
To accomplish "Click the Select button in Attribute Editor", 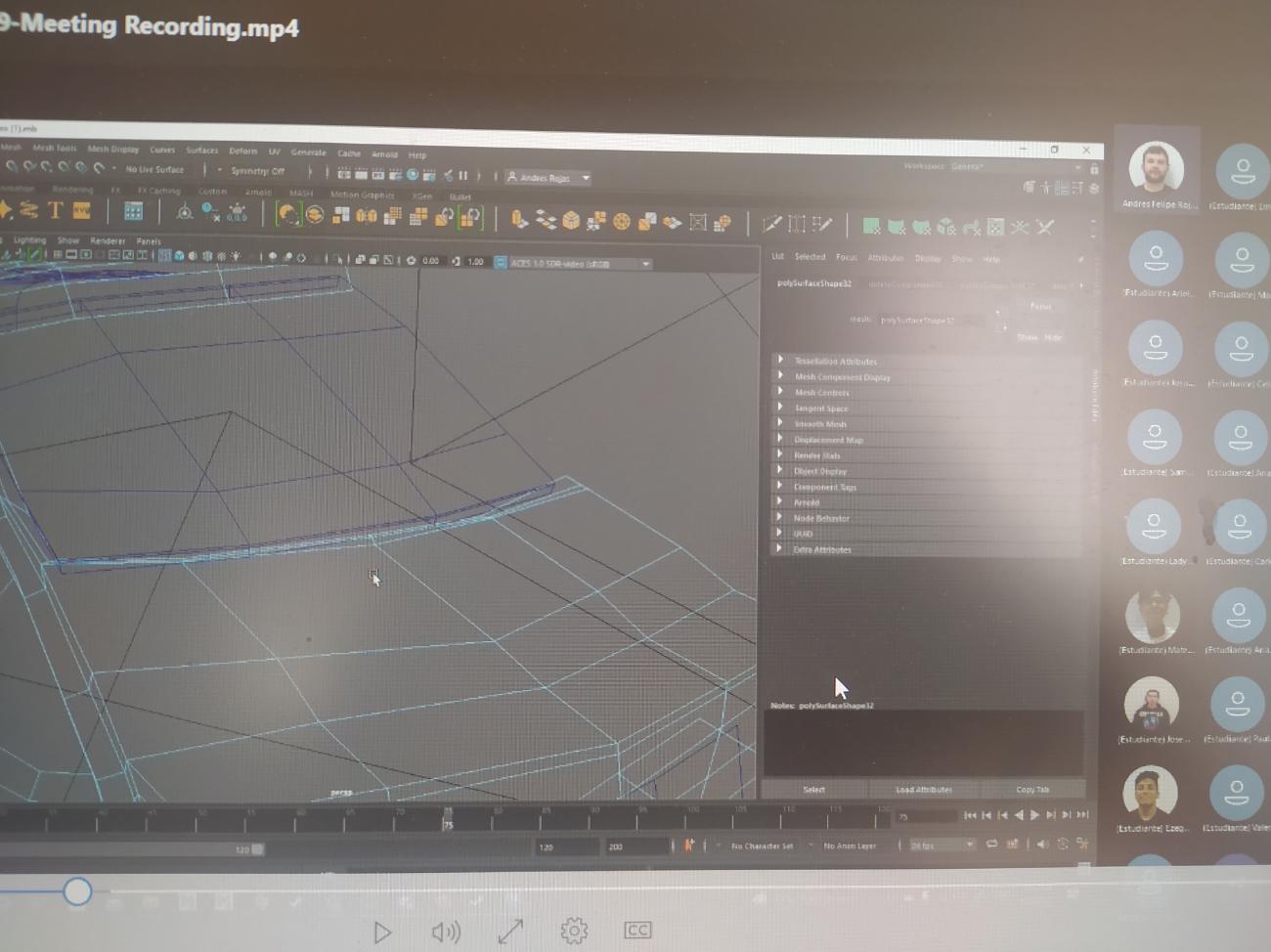I will [813, 789].
